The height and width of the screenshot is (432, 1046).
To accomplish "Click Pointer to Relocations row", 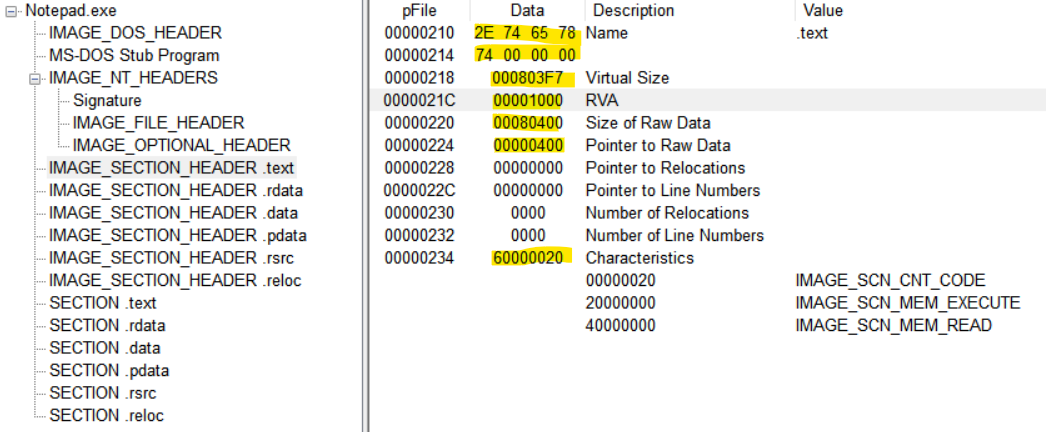I will click(x=665, y=168).
